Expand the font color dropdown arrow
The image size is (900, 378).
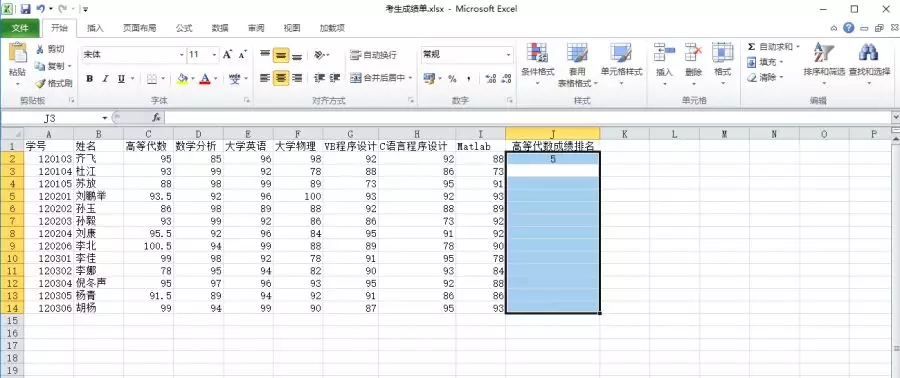(x=216, y=79)
